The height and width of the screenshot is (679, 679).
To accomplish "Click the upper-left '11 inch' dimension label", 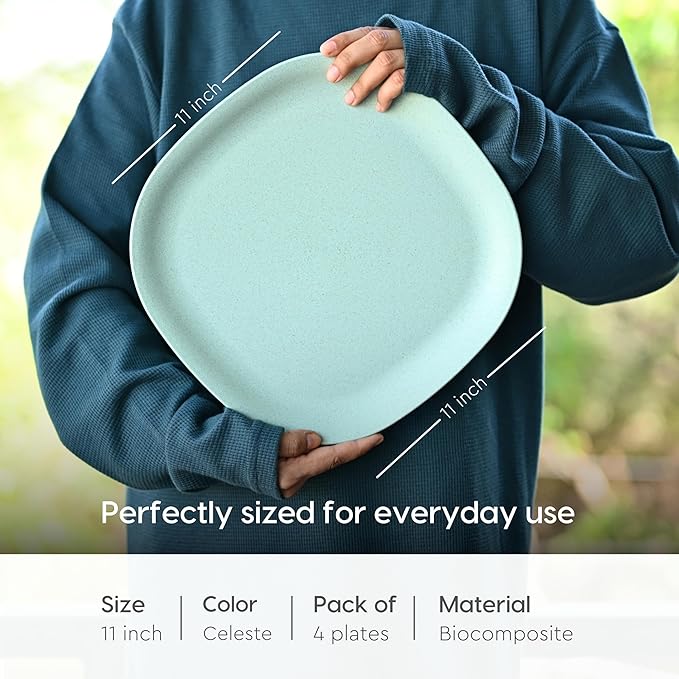I will tap(198, 103).
